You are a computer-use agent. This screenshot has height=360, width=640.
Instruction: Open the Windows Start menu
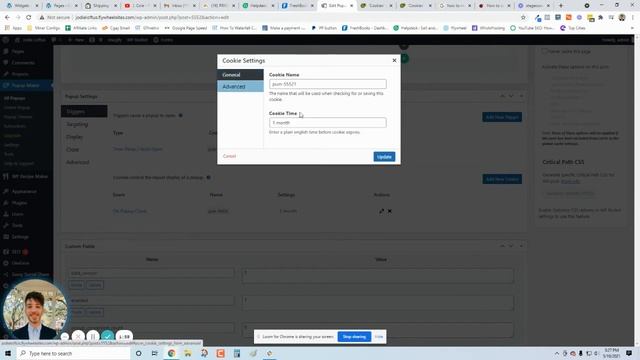click(8, 353)
